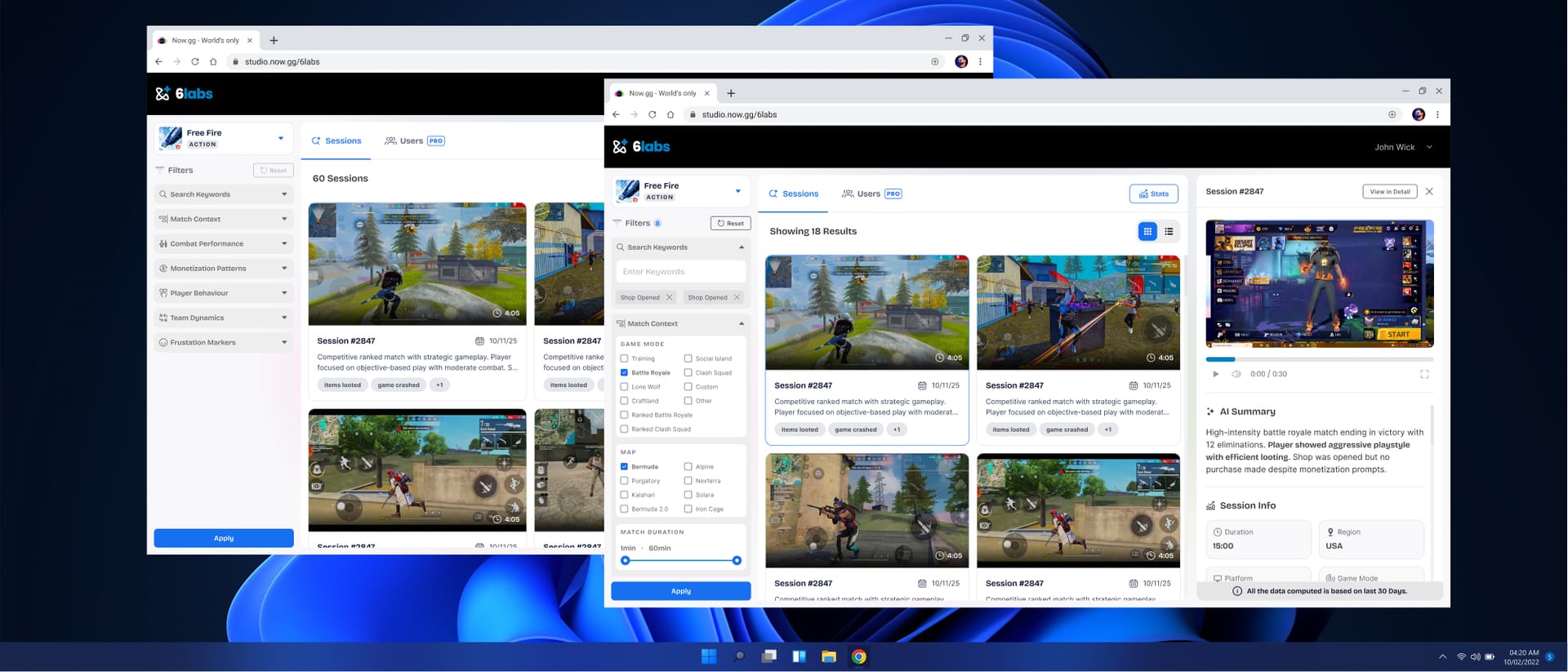
Task: Click the home icon in back browser window
Action: pyautogui.click(x=213, y=61)
